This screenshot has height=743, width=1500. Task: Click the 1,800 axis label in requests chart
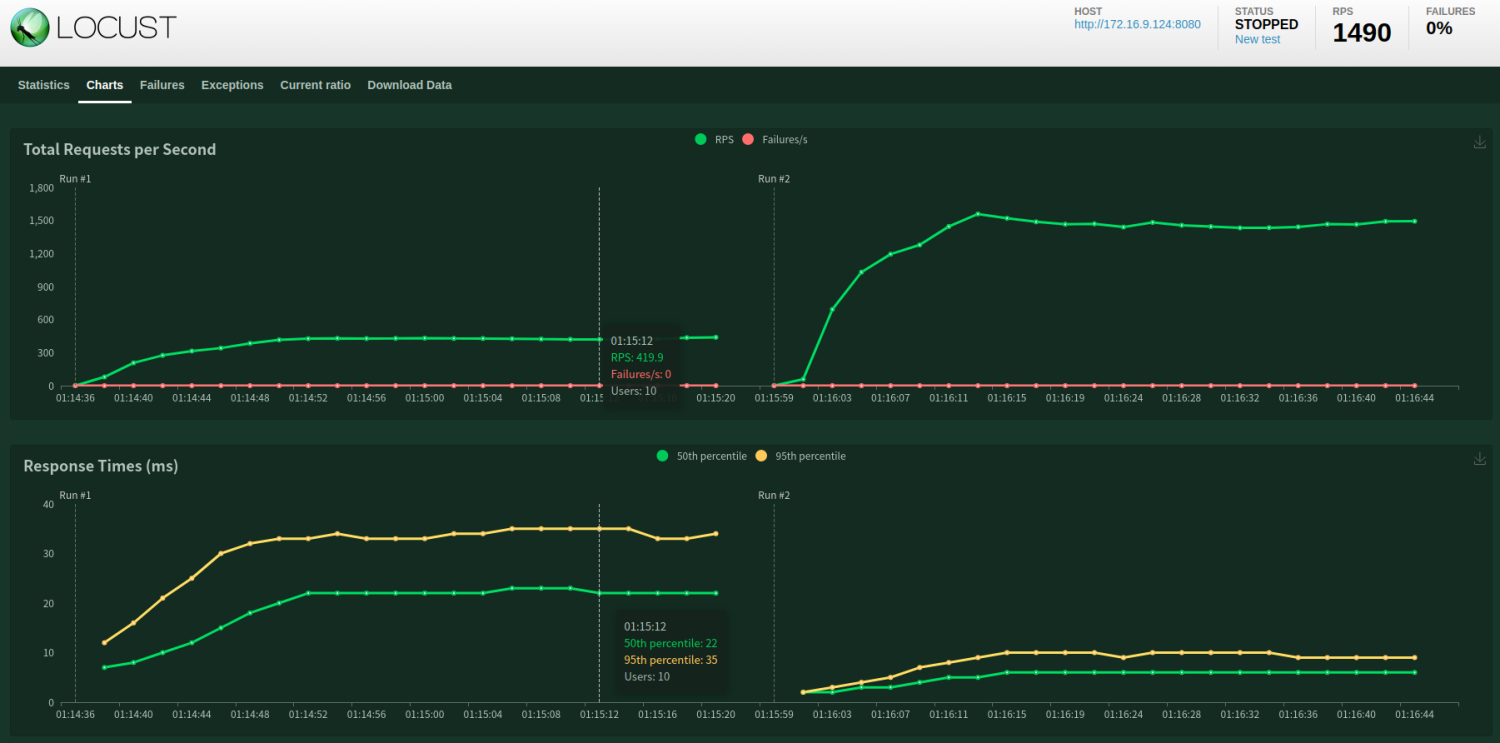click(x=41, y=187)
